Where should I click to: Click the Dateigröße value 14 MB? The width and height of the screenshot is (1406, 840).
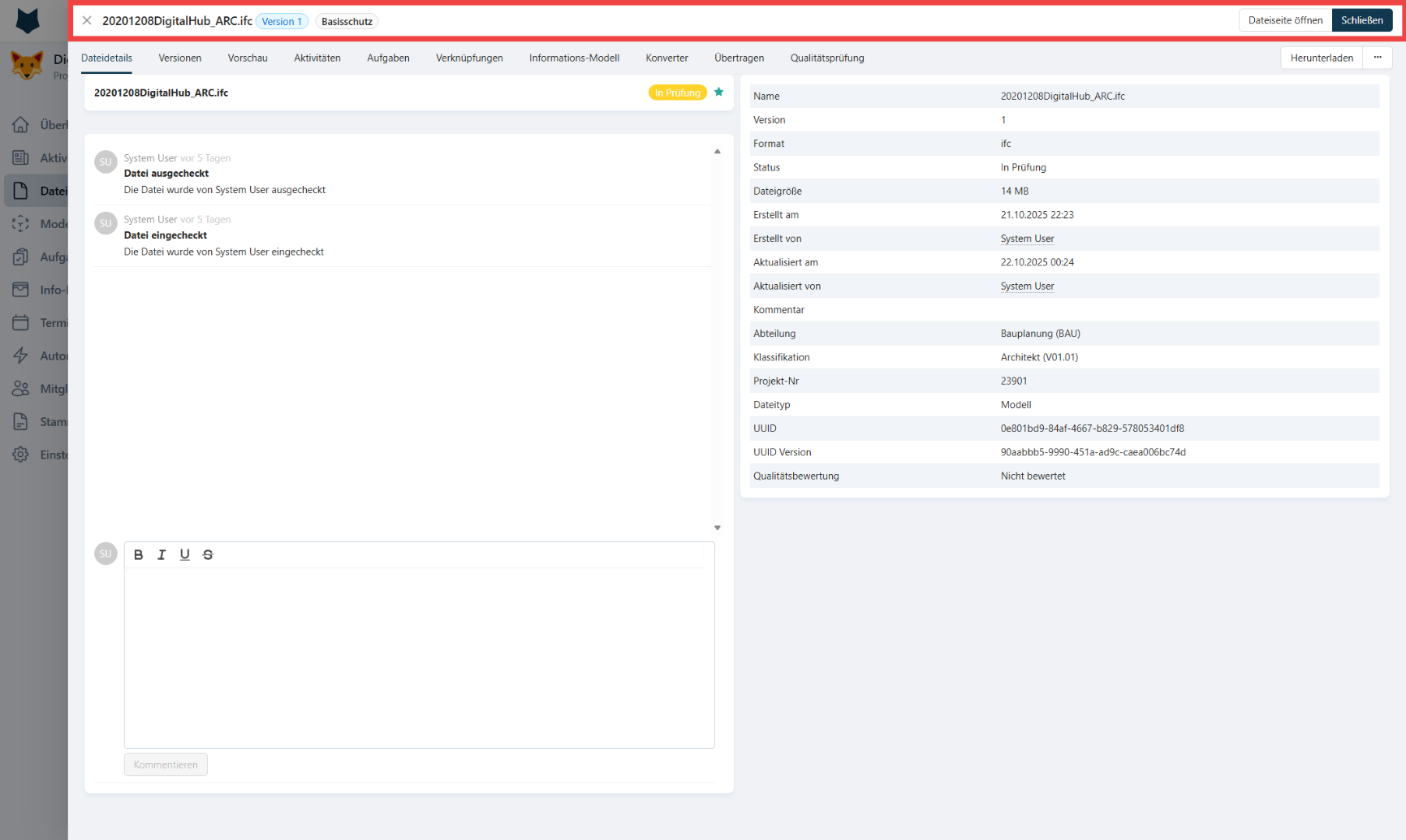pos(1014,191)
